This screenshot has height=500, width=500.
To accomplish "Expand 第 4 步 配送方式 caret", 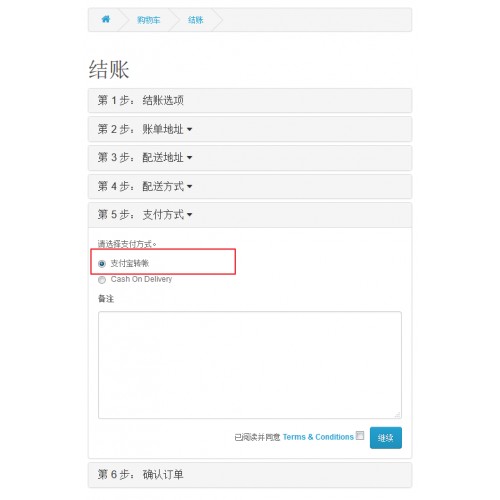I will point(189,186).
